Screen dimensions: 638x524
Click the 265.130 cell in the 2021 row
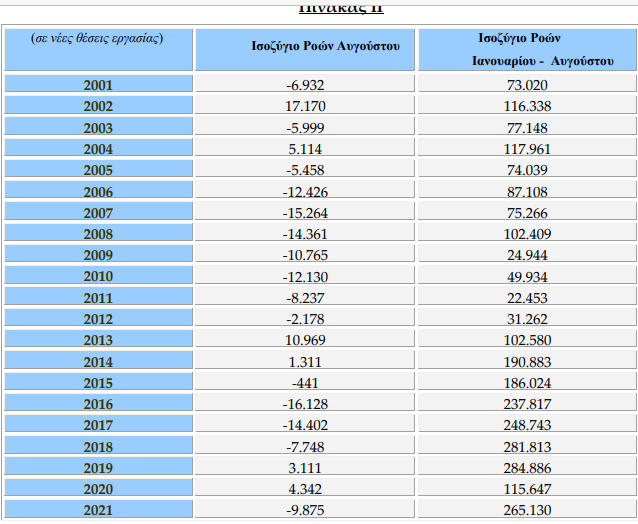[x=527, y=512]
